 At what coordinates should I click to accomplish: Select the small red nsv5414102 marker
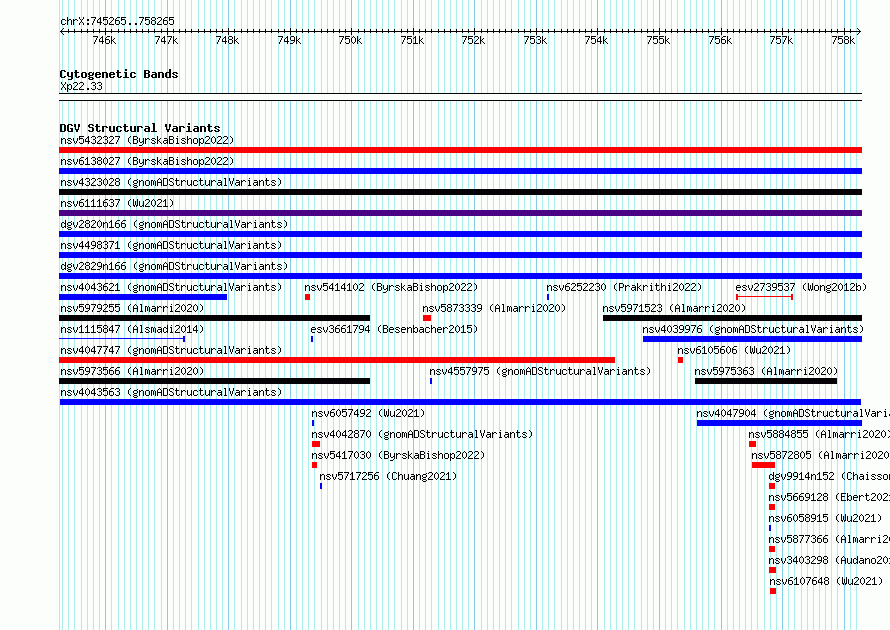307,297
